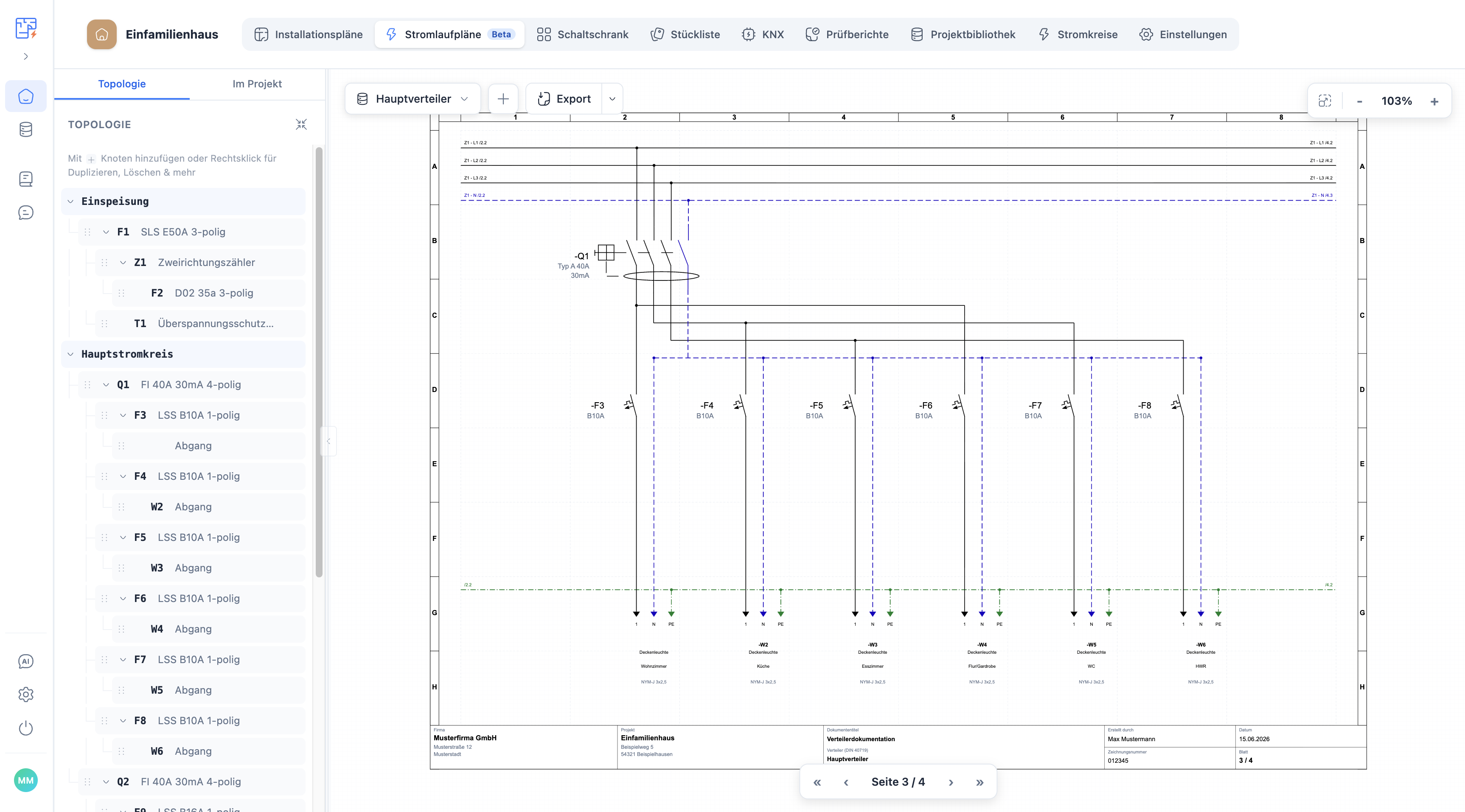
Task: Open the chat bubble icon in the sidebar
Action: click(x=25, y=213)
